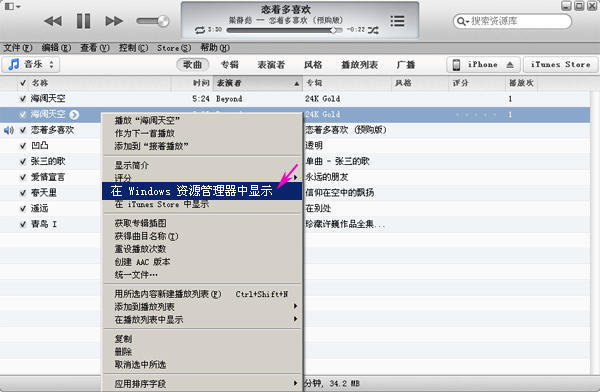
Task: Toggle the repeat icon
Action: click(200, 30)
